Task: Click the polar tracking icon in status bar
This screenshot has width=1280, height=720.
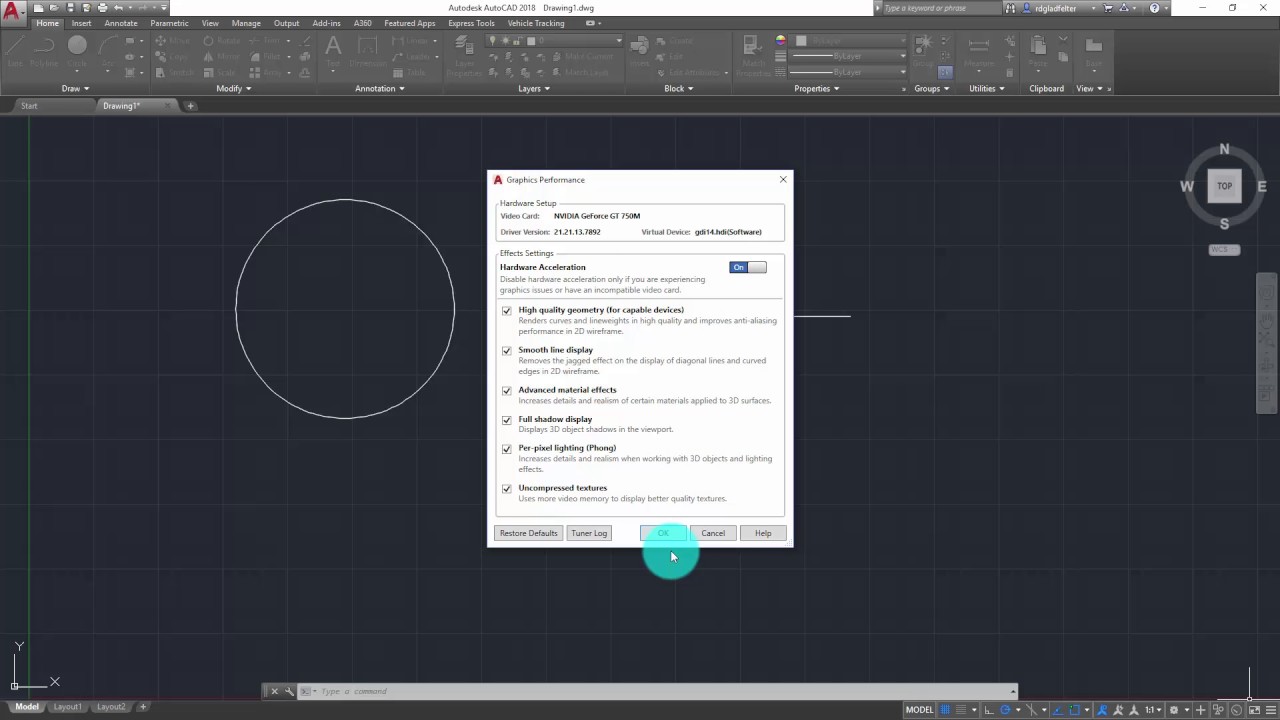Action: click(1004, 710)
